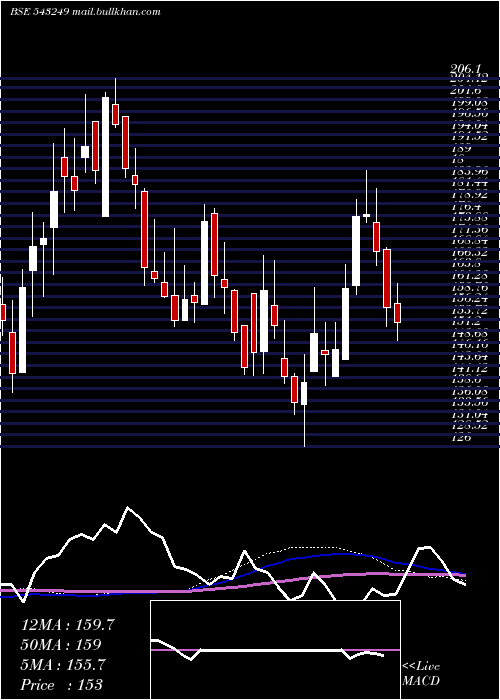
Task: Click the 189 price axis label
Action: (460, 148)
